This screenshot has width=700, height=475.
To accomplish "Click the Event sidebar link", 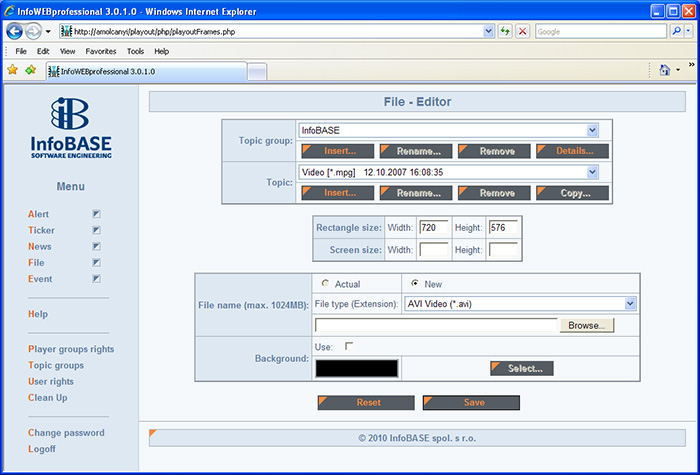I will point(40,279).
